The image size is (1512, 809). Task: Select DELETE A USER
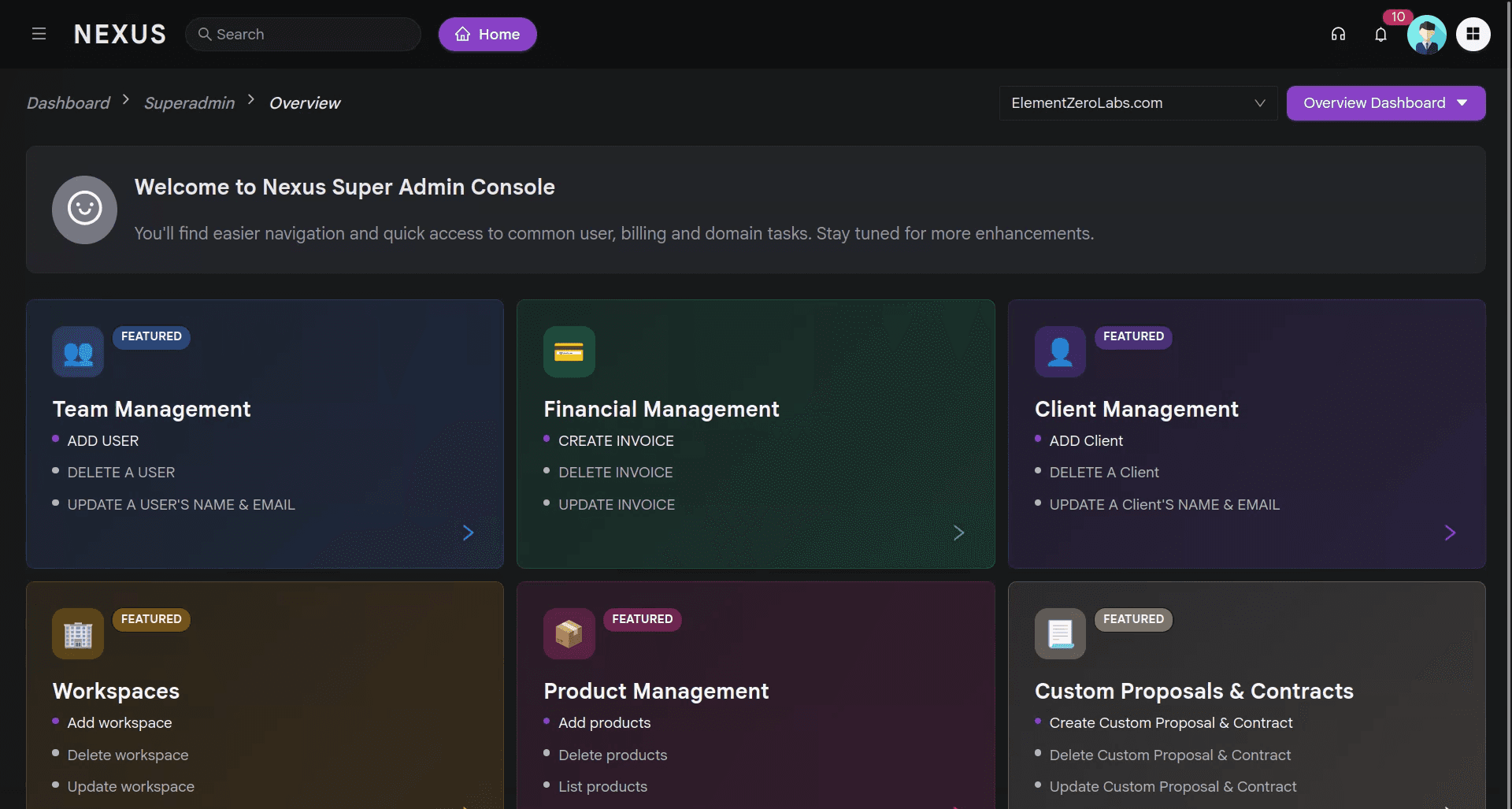(121, 472)
